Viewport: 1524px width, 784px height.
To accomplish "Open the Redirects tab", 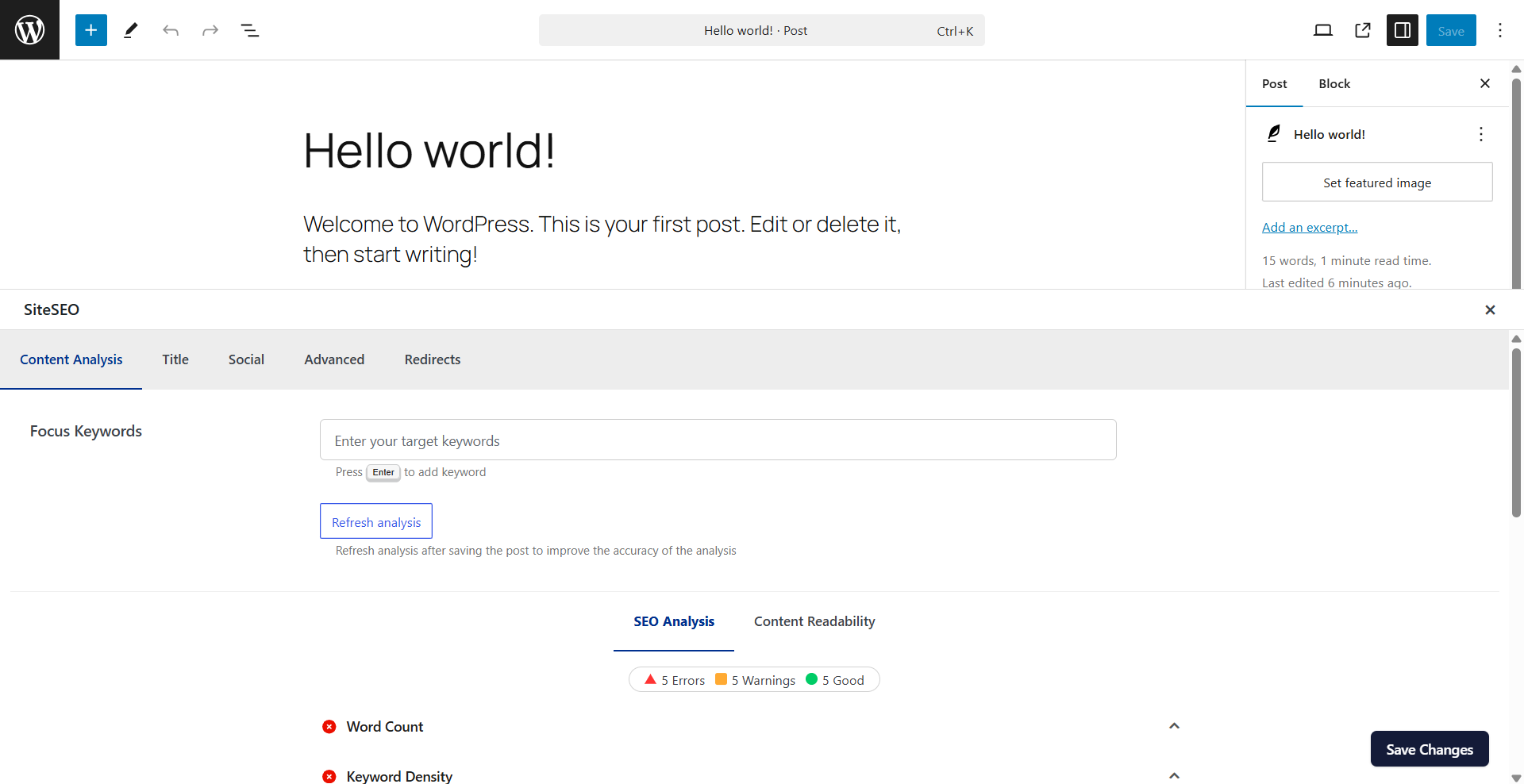I will pos(433,359).
